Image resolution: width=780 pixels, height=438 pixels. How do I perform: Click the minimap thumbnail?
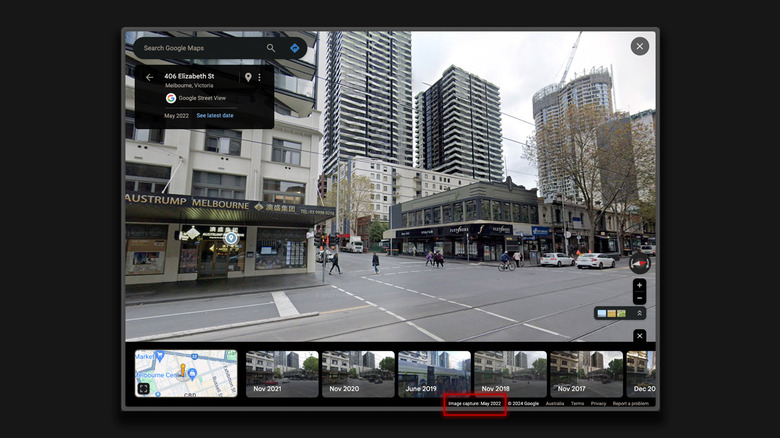[x=186, y=373]
